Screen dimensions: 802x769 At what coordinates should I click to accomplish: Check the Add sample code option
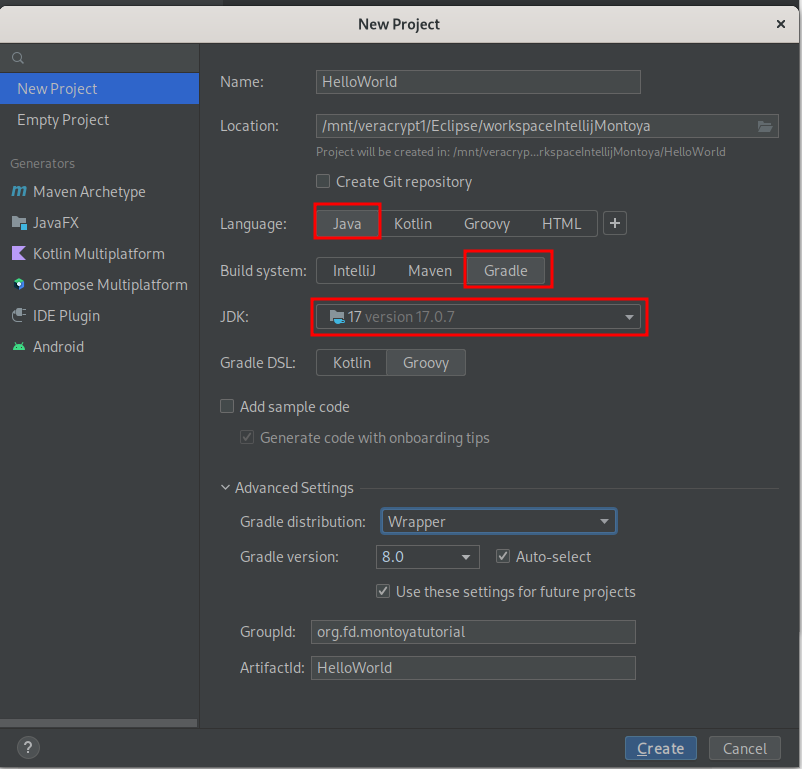[x=227, y=407]
